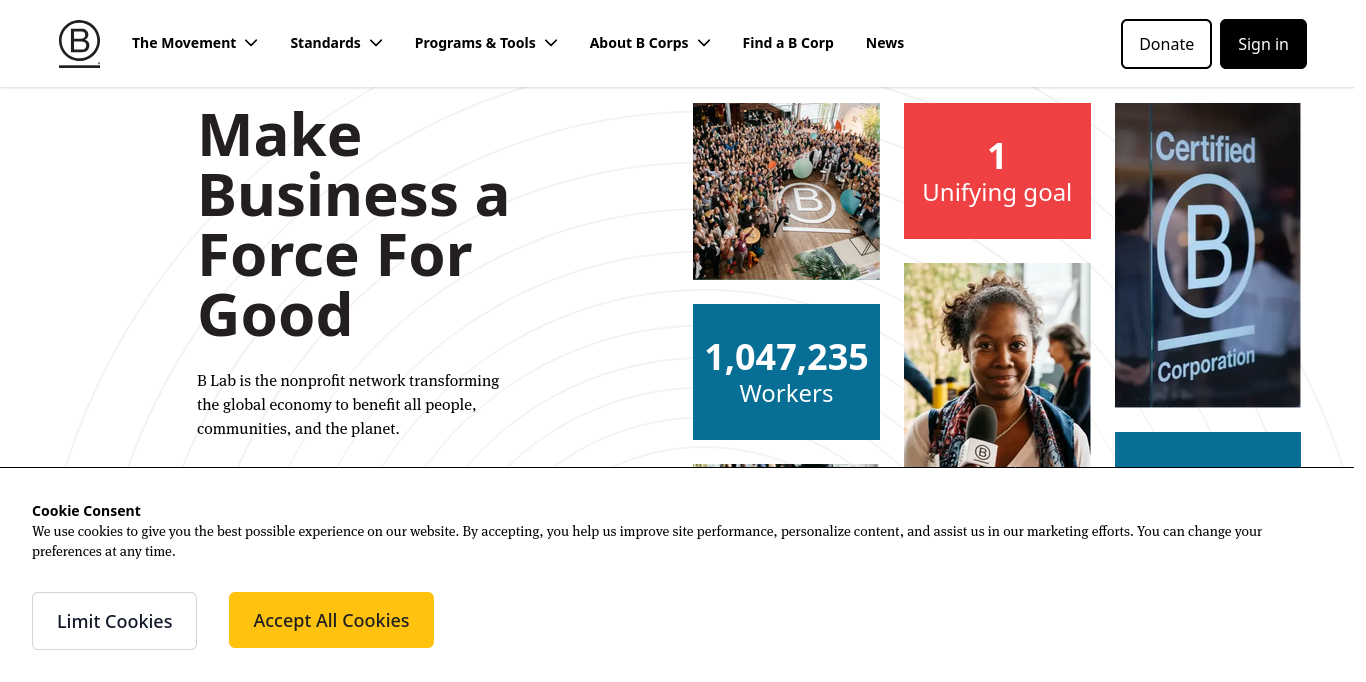Click The Movement menu label
This screenshot has height=682, width=1366.
tap(184, 43)
